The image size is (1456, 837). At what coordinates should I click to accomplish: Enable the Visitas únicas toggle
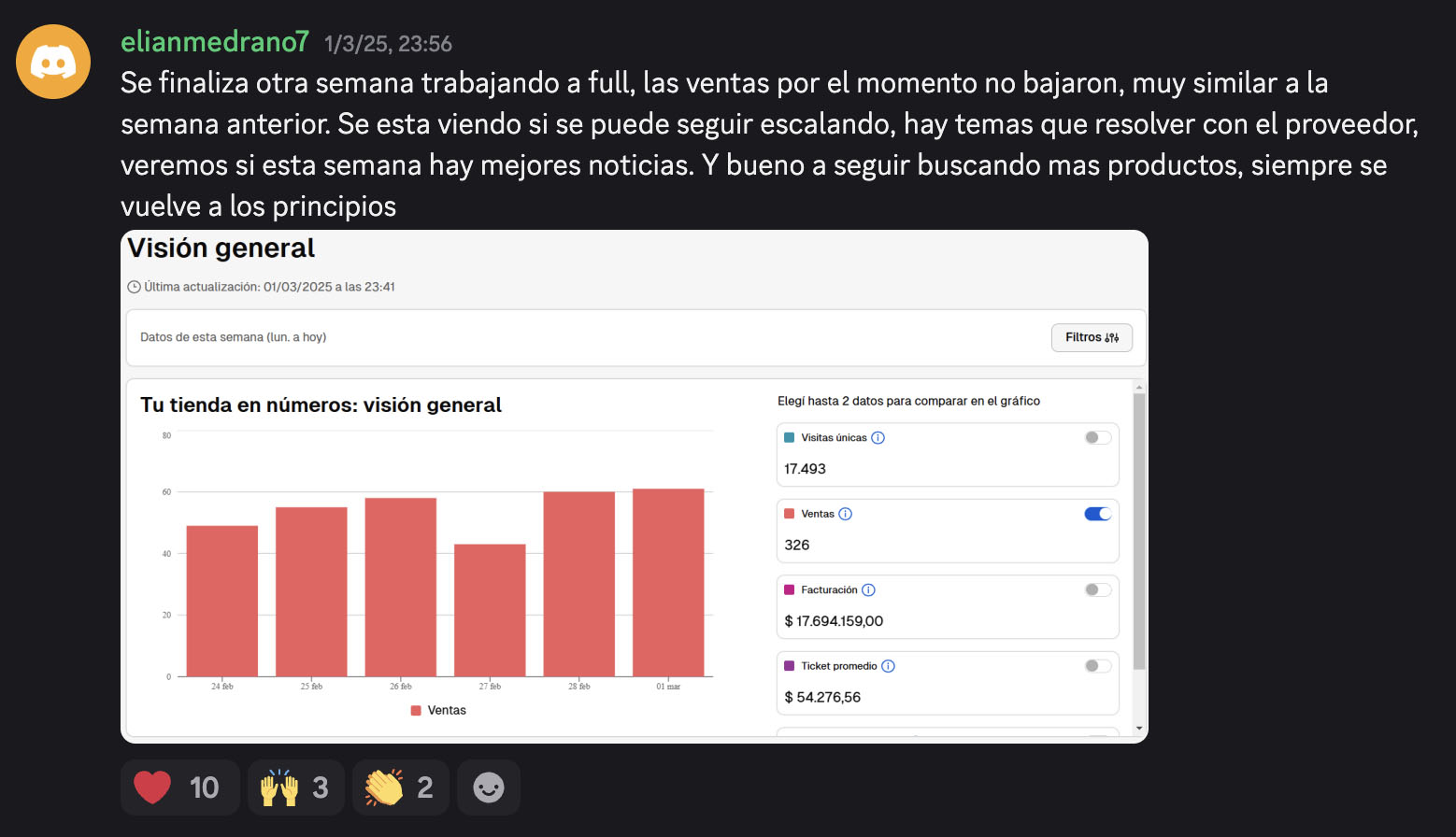1097,438
